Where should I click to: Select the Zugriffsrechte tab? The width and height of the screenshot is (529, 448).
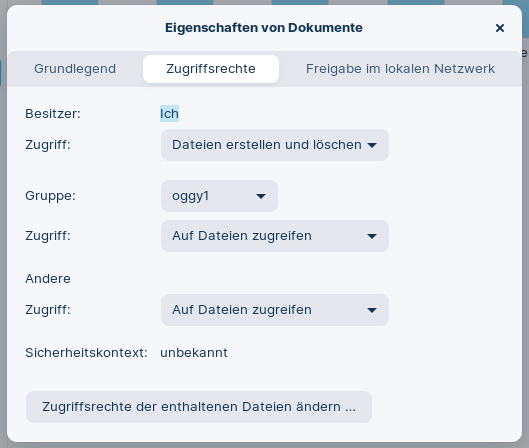click(211, 69)
